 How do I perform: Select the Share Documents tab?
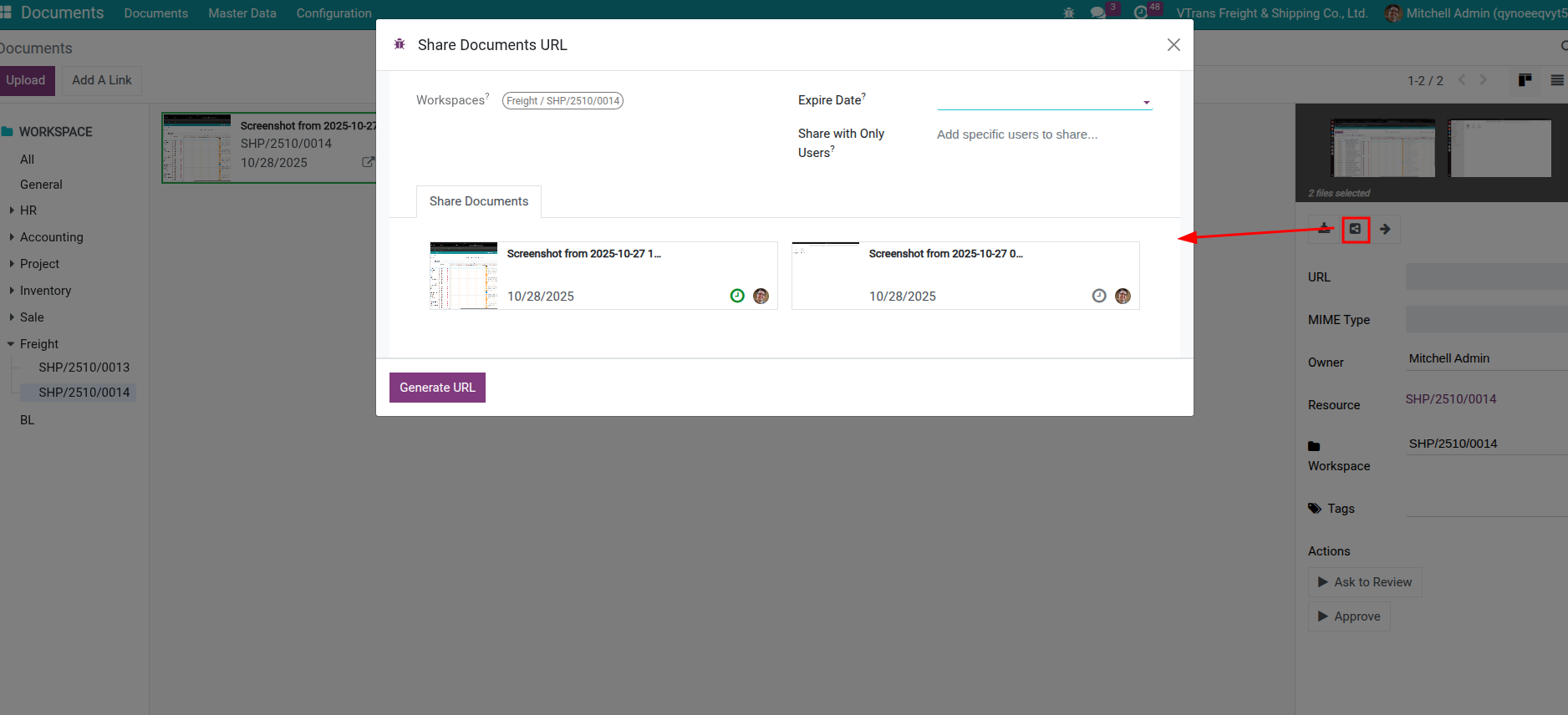tap(478, 201)
